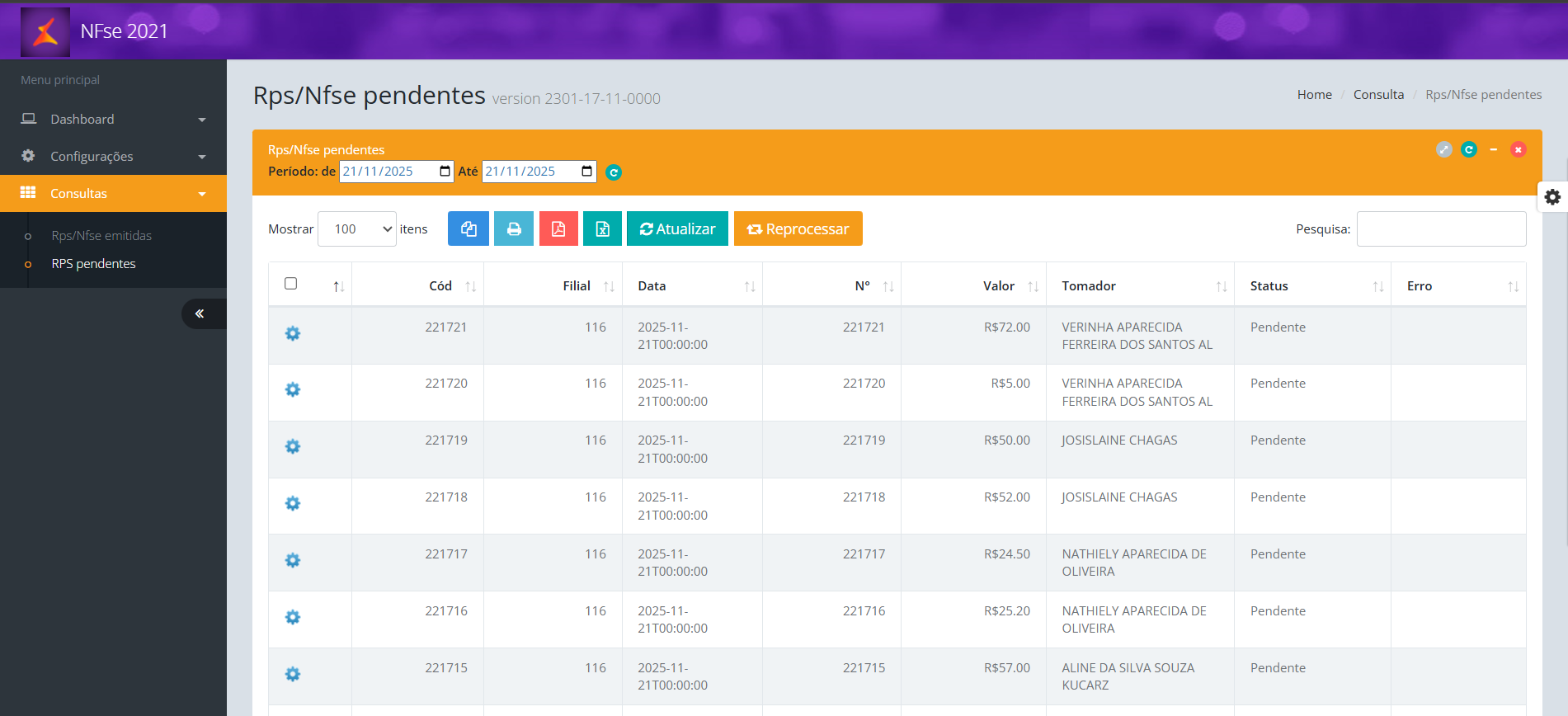Screen dimensions: 1568x716
Task: Click value R$5.00 in the table
Action: [1010, 384]
